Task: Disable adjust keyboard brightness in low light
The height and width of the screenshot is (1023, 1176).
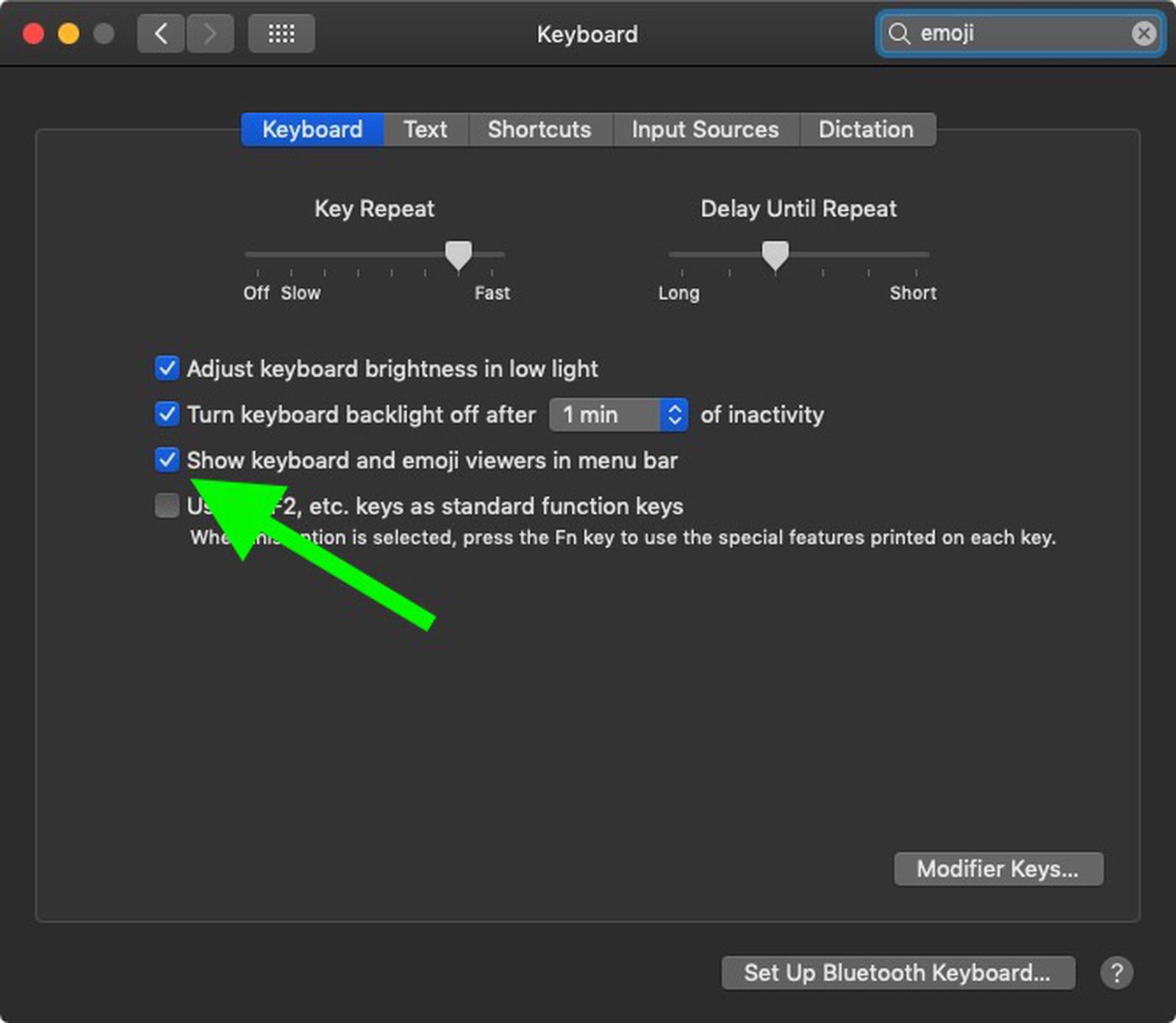Action: pos(167,369)
